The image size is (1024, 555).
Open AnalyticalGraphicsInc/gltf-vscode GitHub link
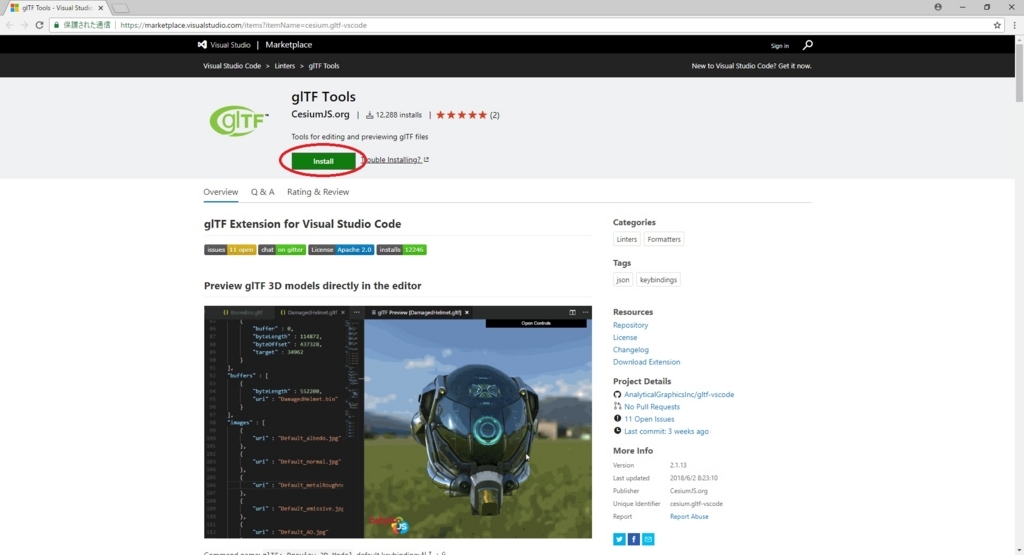(679, 394)
